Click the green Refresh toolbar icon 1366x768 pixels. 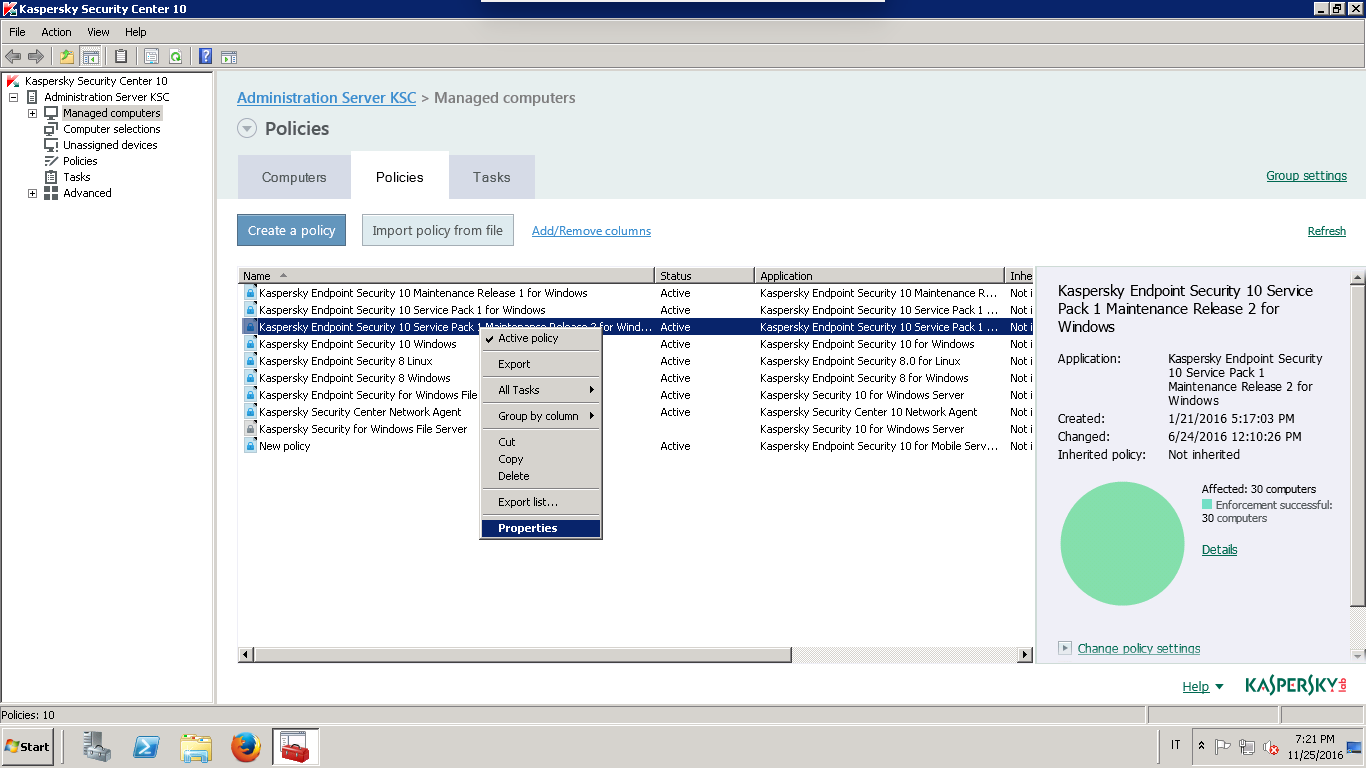coord(176,56)
